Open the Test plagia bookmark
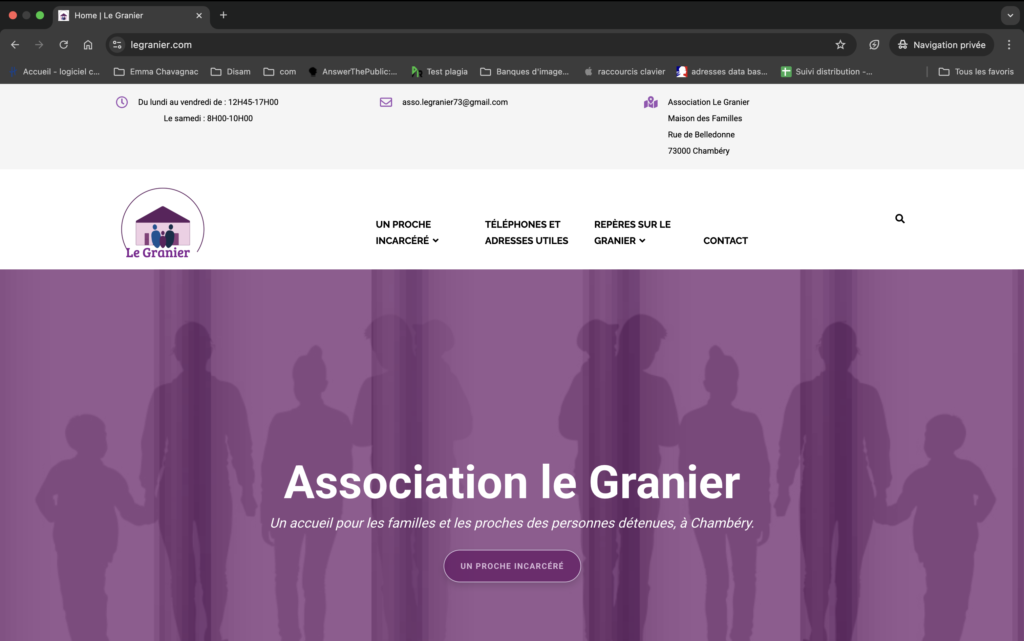The width and height of the screenshot is (1024, 641). click(440, 72)
